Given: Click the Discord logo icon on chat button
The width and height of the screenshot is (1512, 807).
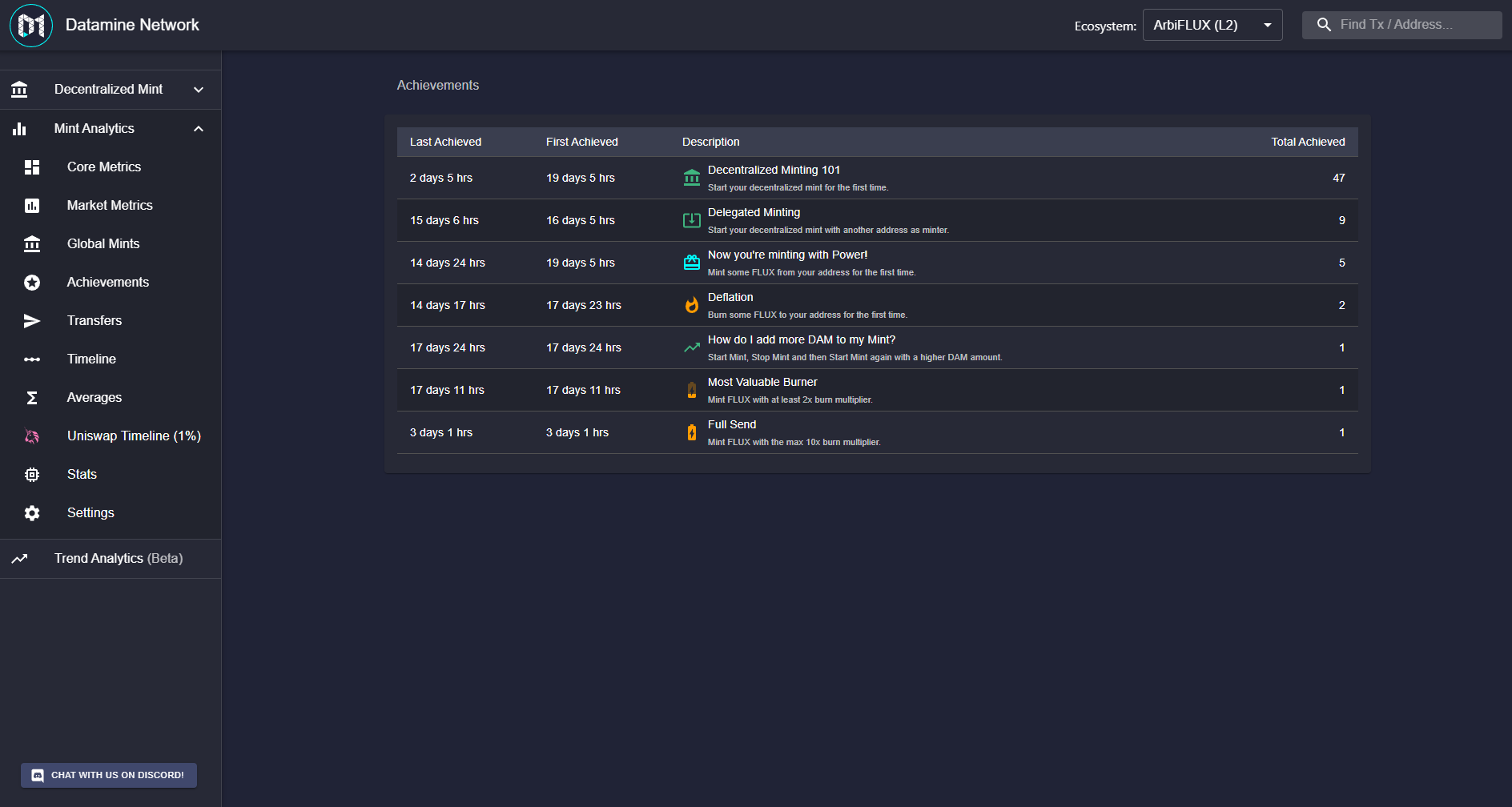Looking at the screenshot, I should coord(38,775).
